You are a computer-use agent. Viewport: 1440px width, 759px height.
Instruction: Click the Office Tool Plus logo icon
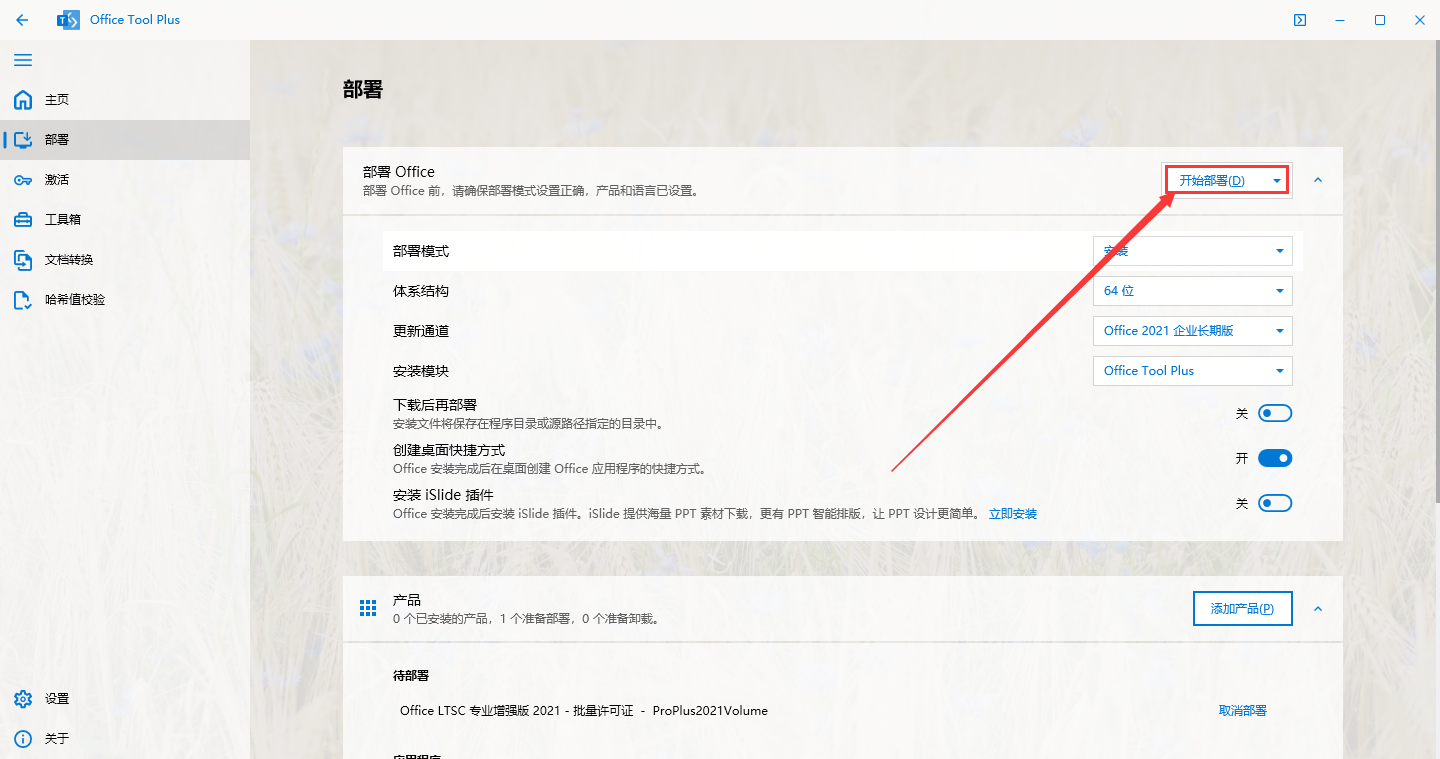click(67, 19)
